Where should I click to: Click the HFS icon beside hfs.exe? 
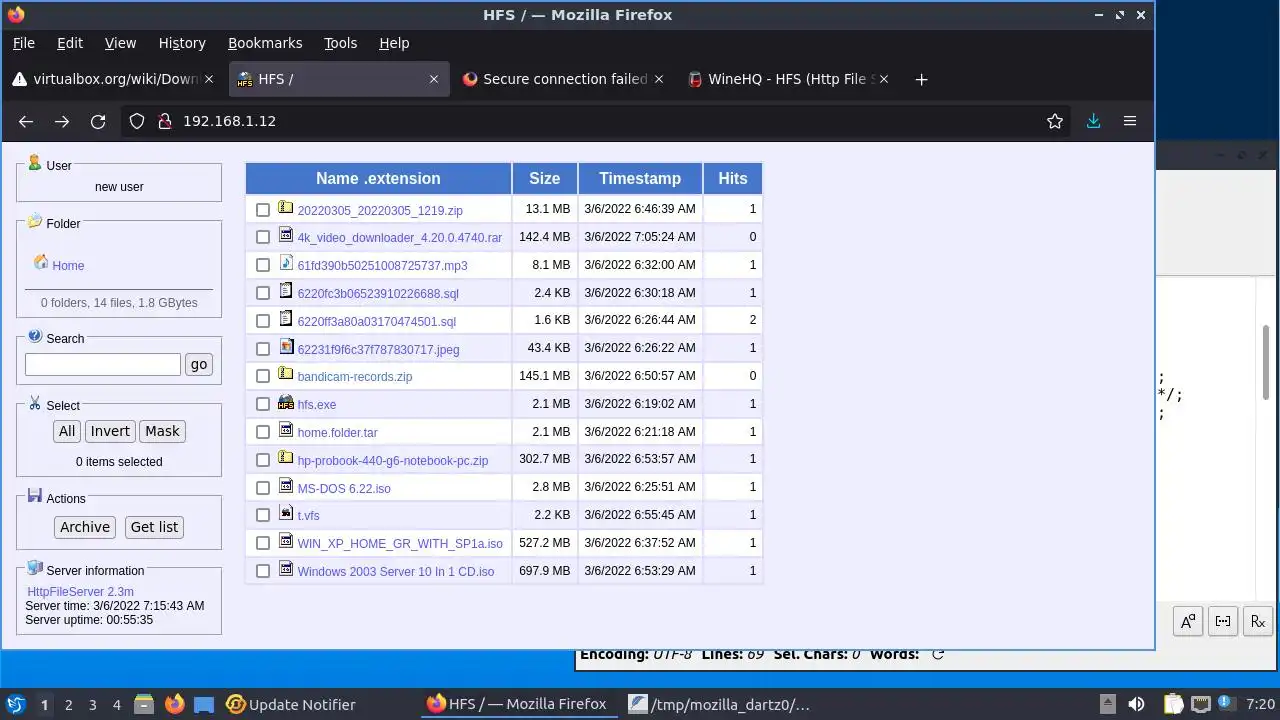click(286, 403)
